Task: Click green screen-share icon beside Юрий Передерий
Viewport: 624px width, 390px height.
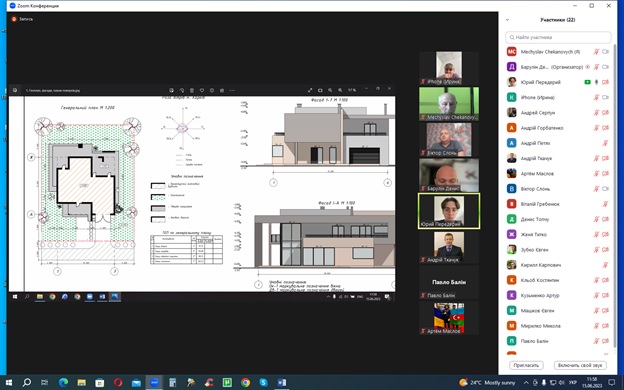Action: 587,82
